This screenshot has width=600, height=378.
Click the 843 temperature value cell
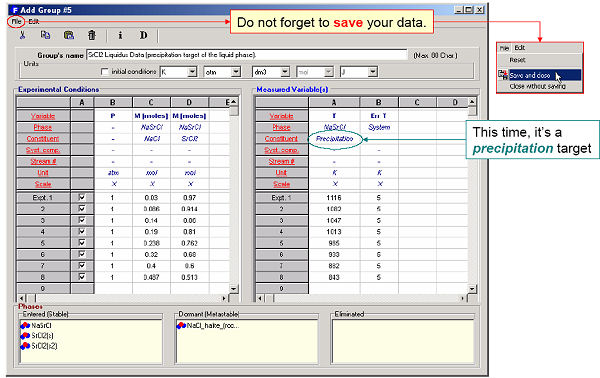point(334,277)
